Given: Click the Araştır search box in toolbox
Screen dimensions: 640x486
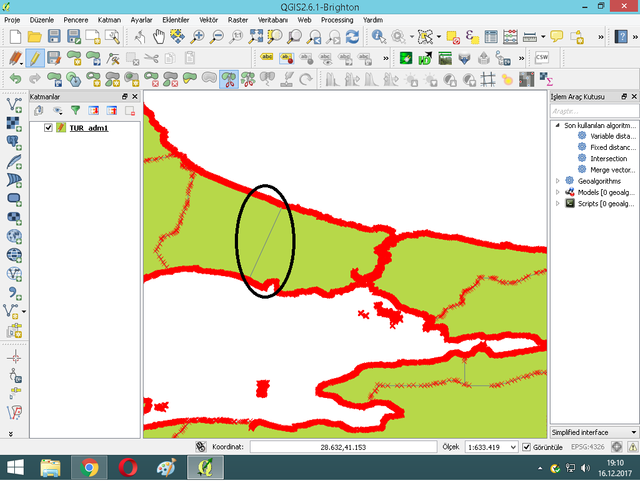Looking at the screenshot, I should point(594,111).
